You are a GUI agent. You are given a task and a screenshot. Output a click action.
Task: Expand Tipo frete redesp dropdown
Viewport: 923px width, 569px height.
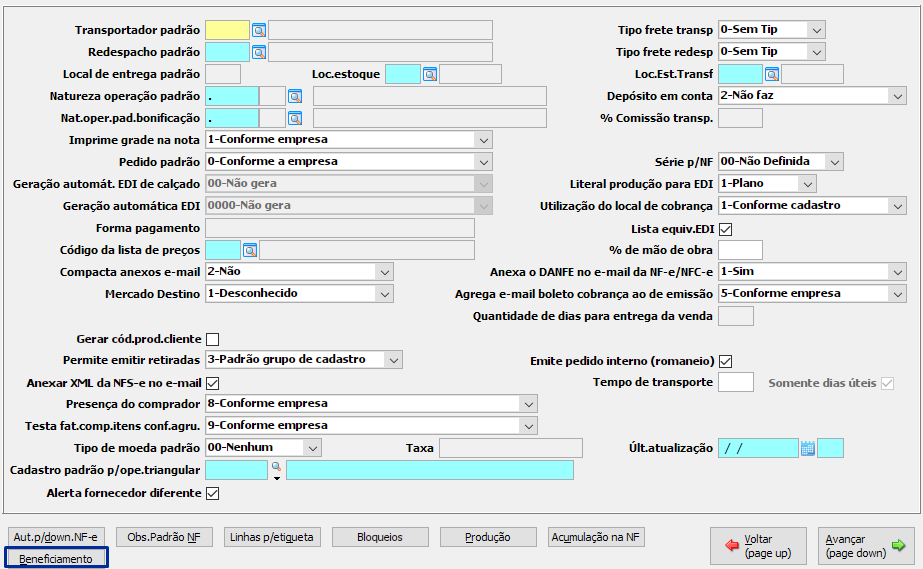click(x=816, y=52)
